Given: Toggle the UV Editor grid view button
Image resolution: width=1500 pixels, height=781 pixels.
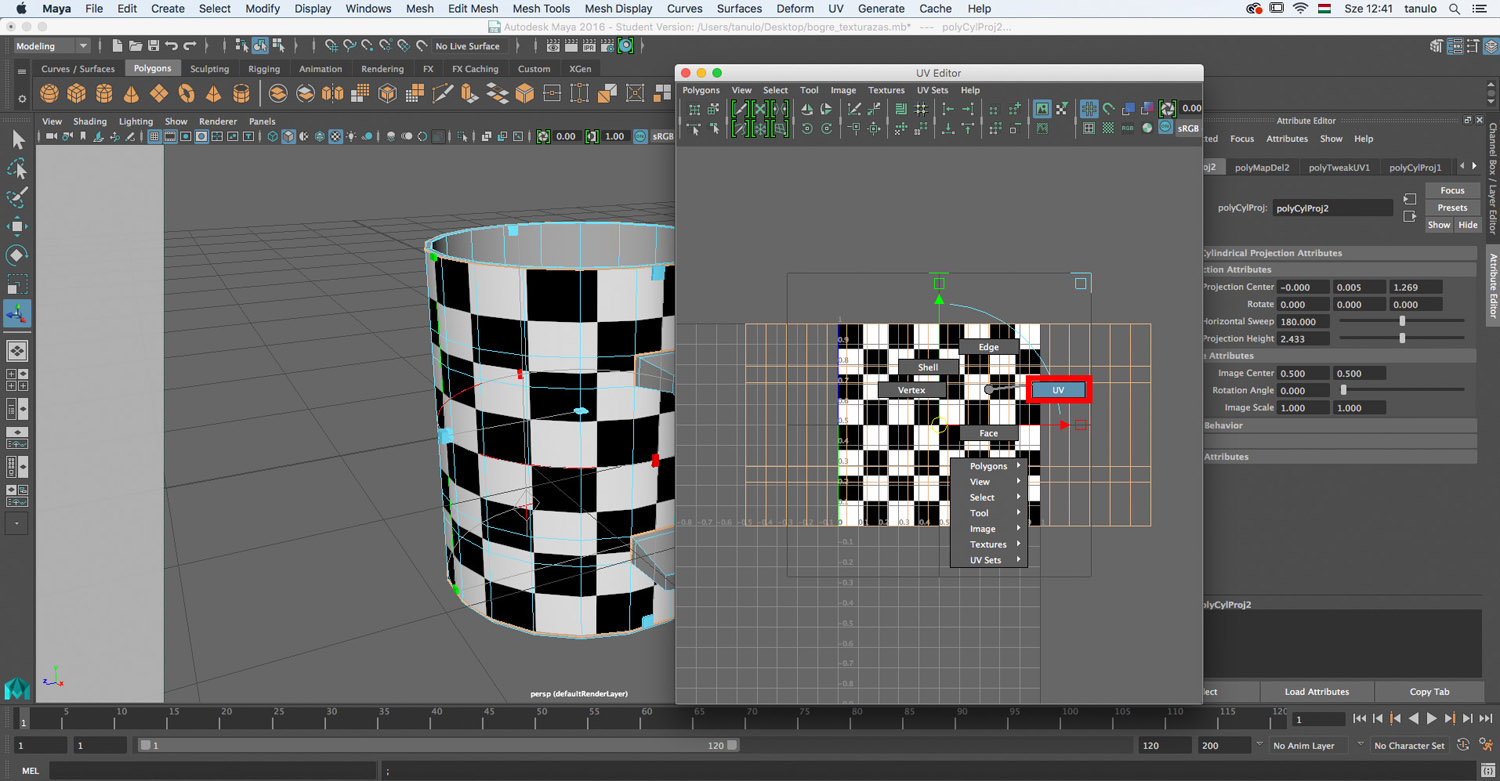Looking at the screenshot, I should coord(1088,108).
